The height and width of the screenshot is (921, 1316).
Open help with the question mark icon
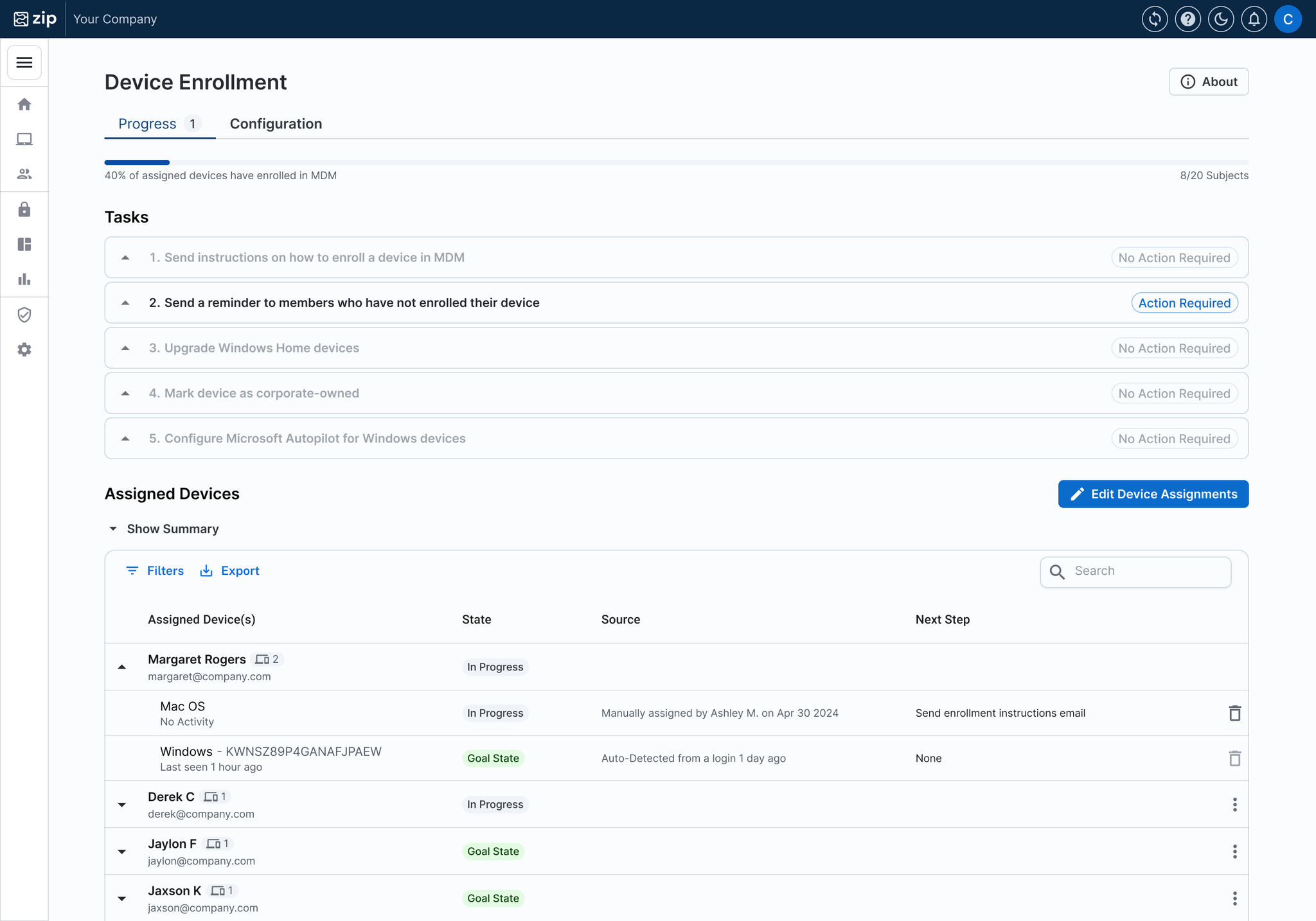1188,19
